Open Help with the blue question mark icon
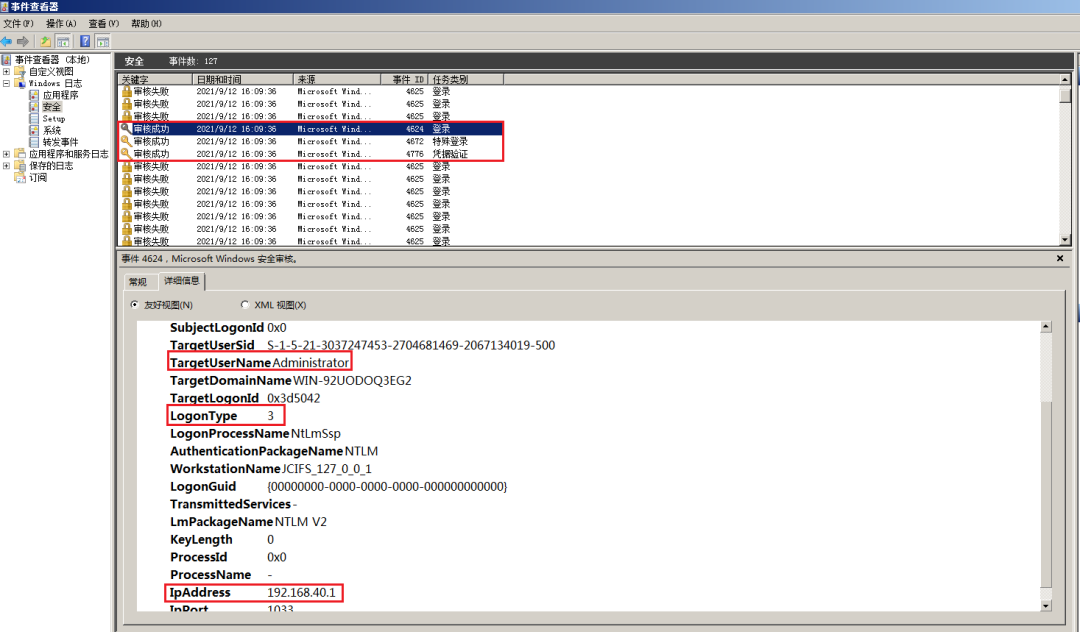Screen dimensions: 1080x632 (x=85, y=41)
